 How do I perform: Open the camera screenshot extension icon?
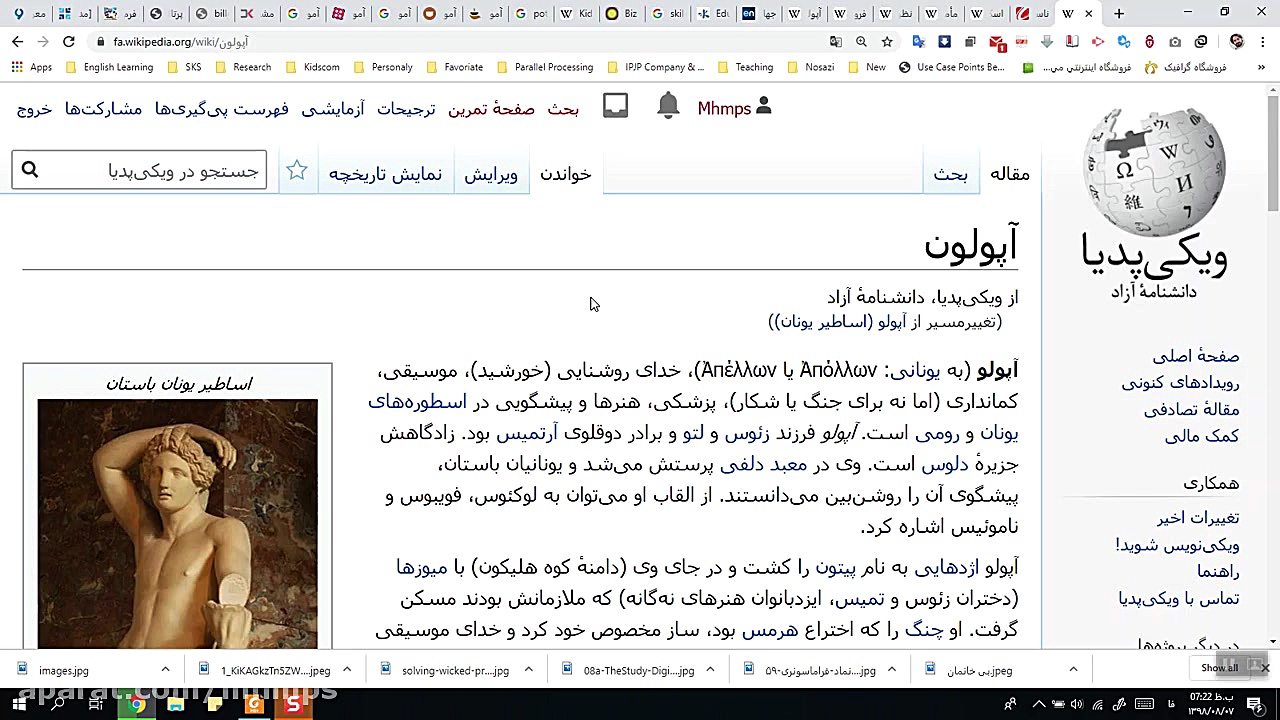tap(1174, 42)
